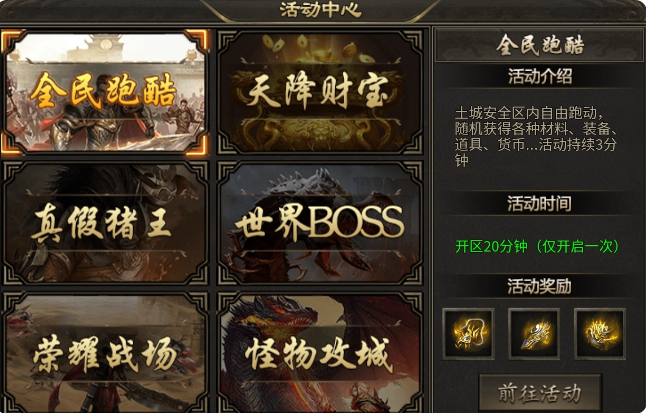The width and height of the screenshot is (646, 413).
Task: Click the 全民跑酷 title in the detail panel
Action: click(x=540, y=45)
